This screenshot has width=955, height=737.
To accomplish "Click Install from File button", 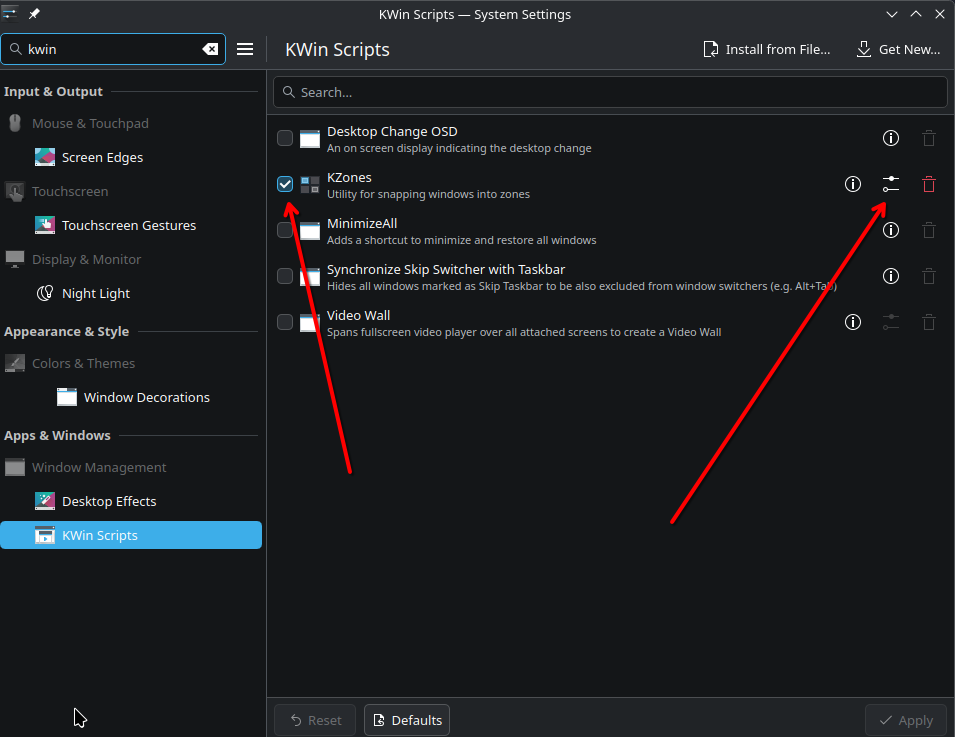I will tap(767, 49).
